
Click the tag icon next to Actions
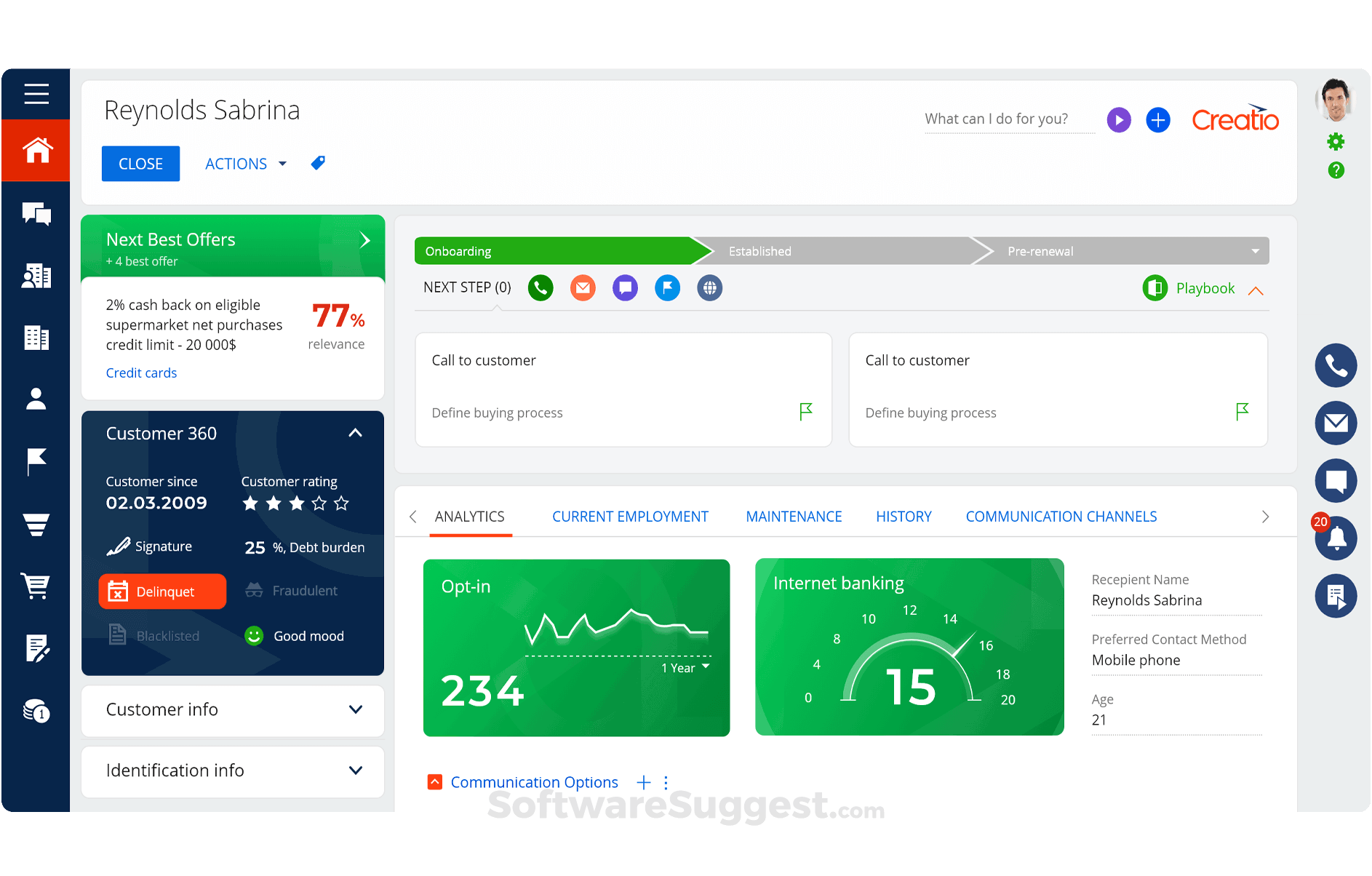pos(318,163)
